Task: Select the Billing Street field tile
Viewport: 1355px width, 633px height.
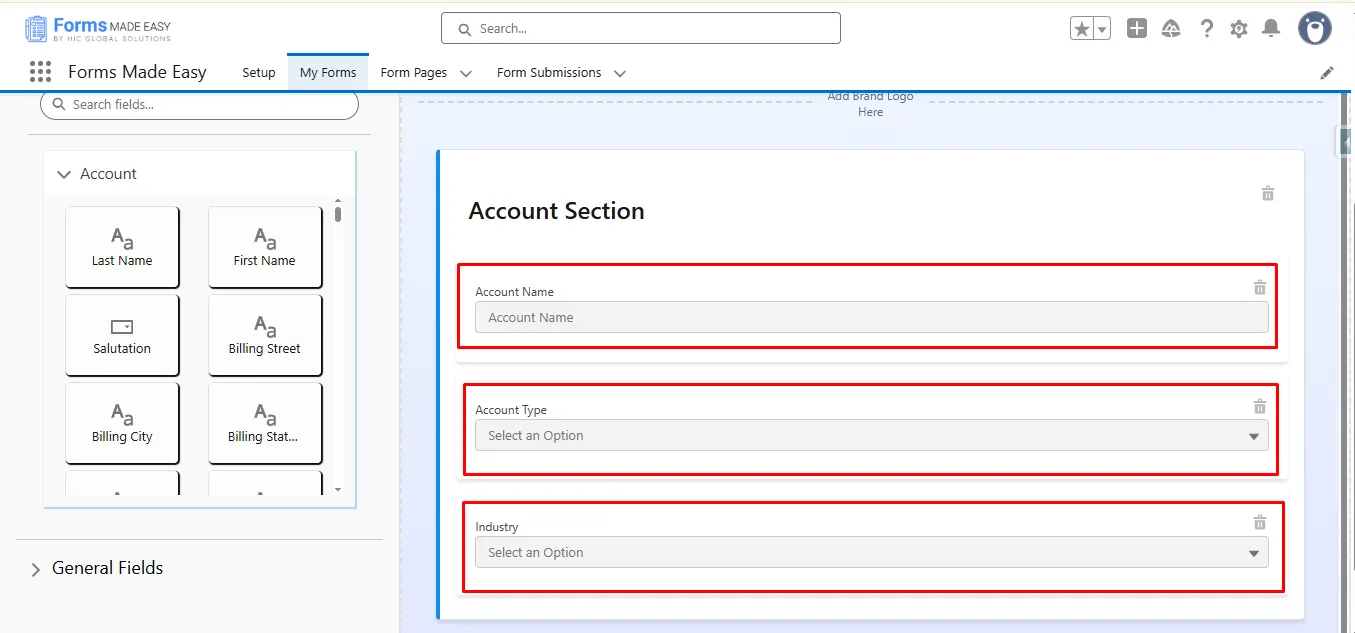Action: (x=265, y=335)
